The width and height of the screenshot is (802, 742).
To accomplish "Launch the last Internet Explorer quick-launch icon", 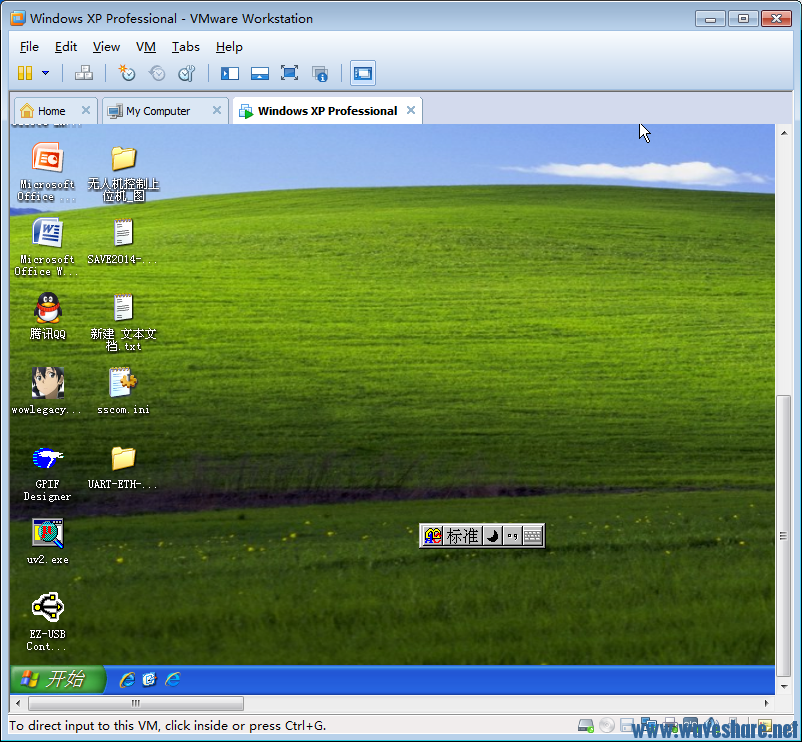I will tap(172, 679).
